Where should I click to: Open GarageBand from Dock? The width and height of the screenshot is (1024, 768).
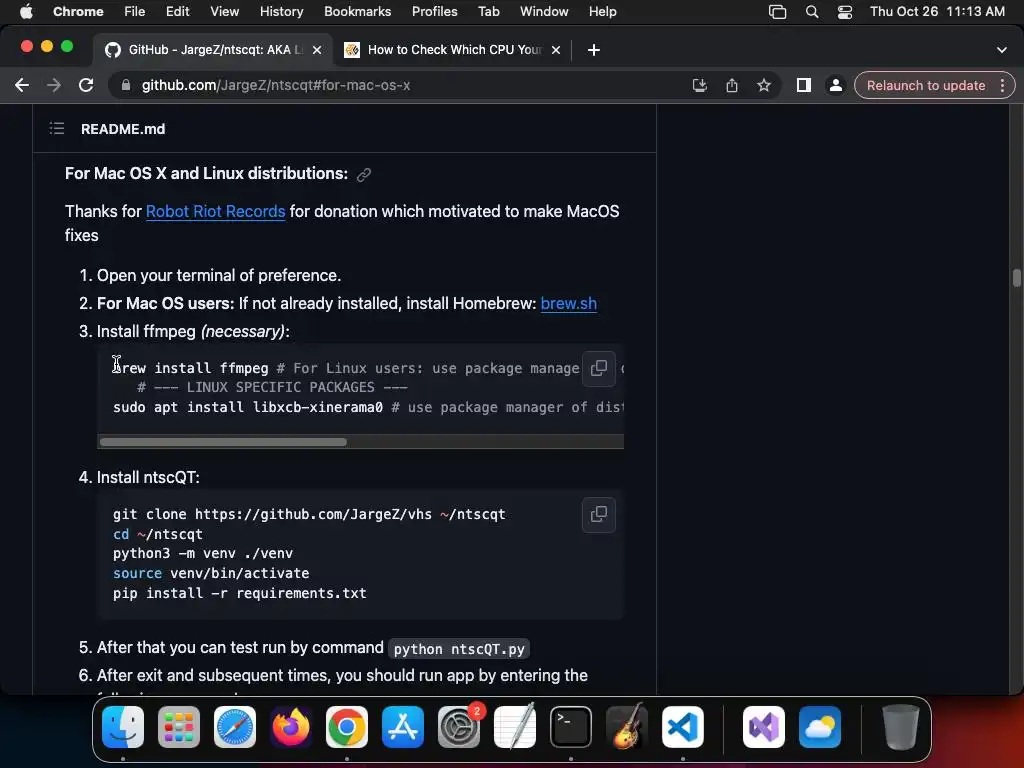point(627,727)
